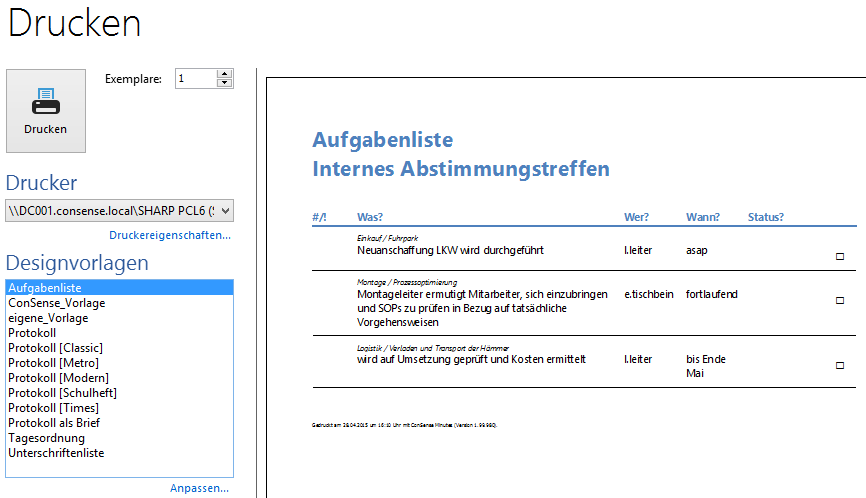Increase Exemplare count with up arrow

(x=224, y=74)
